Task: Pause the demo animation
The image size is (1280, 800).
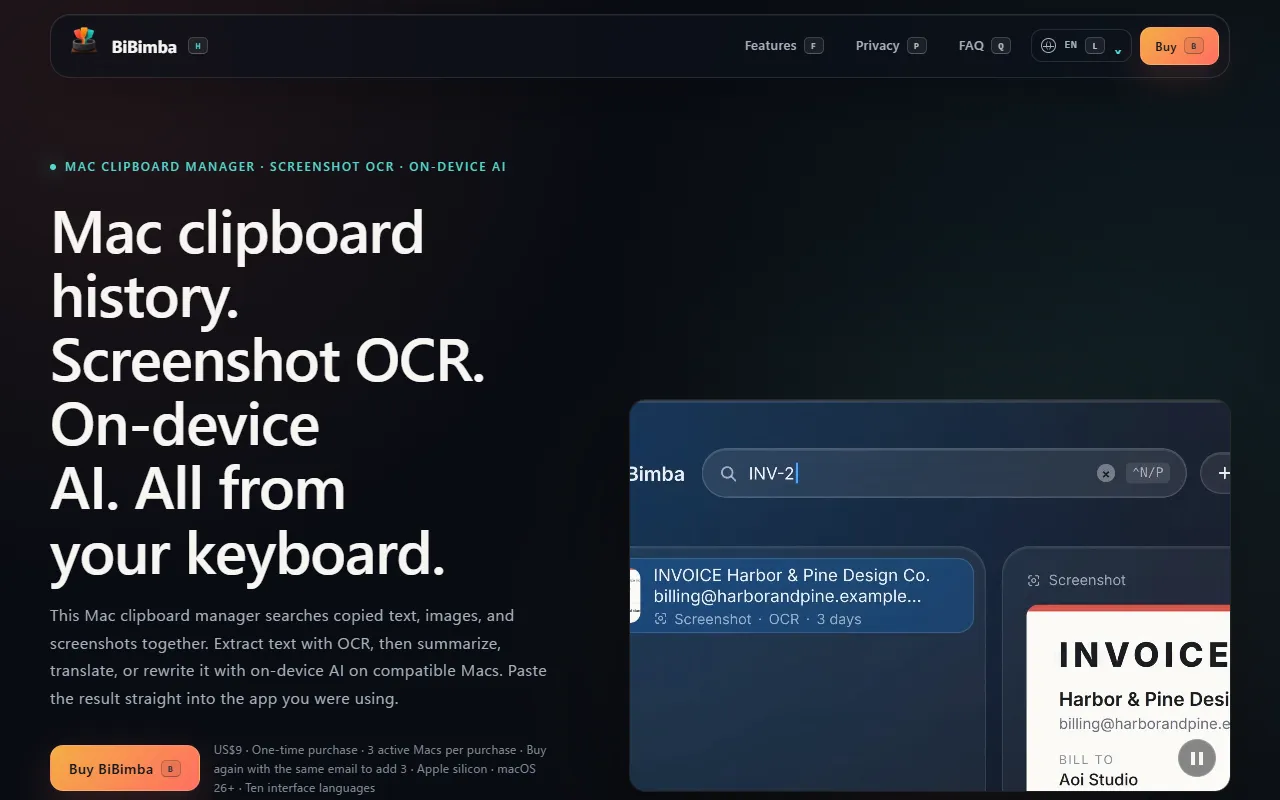Action: (1197, 758)
